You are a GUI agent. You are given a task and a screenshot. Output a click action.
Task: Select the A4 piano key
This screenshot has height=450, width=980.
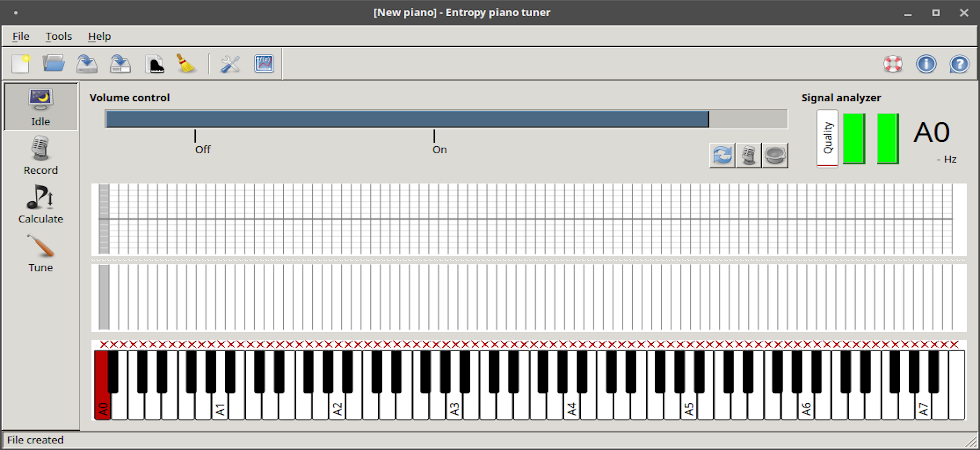[x=571, y=406]
